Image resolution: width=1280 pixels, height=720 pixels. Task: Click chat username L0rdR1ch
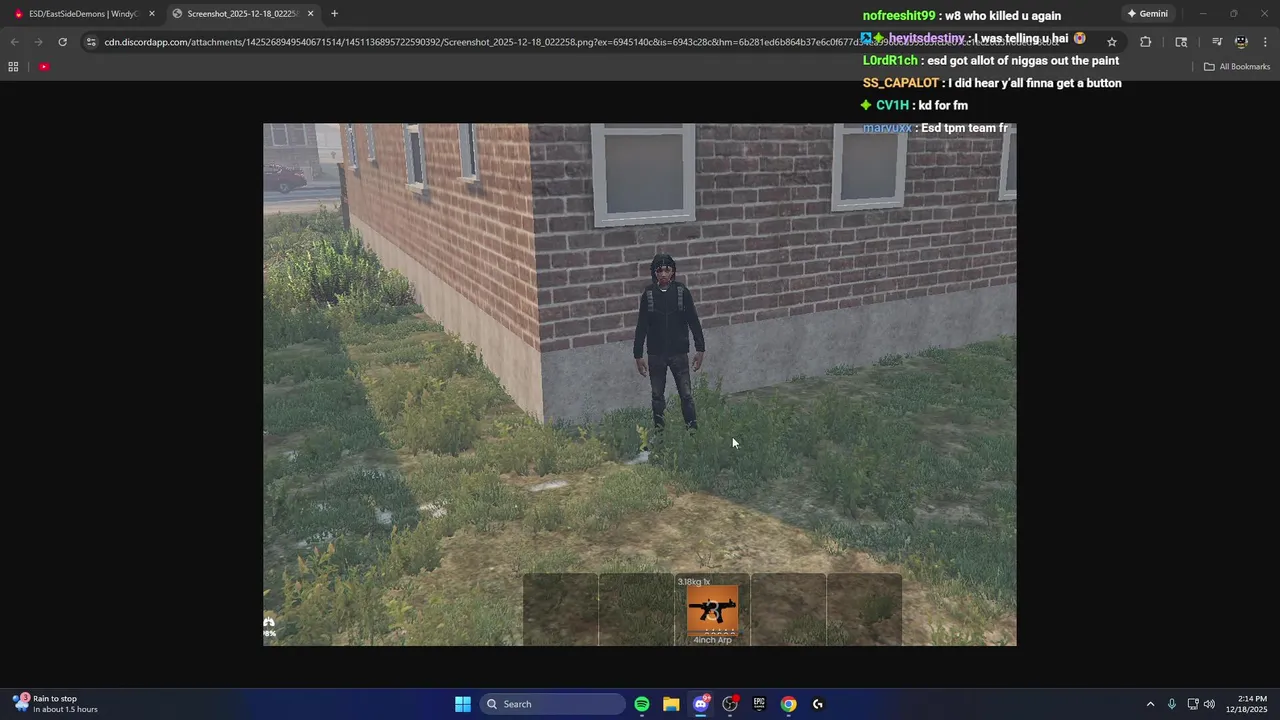tap(890, 61)
